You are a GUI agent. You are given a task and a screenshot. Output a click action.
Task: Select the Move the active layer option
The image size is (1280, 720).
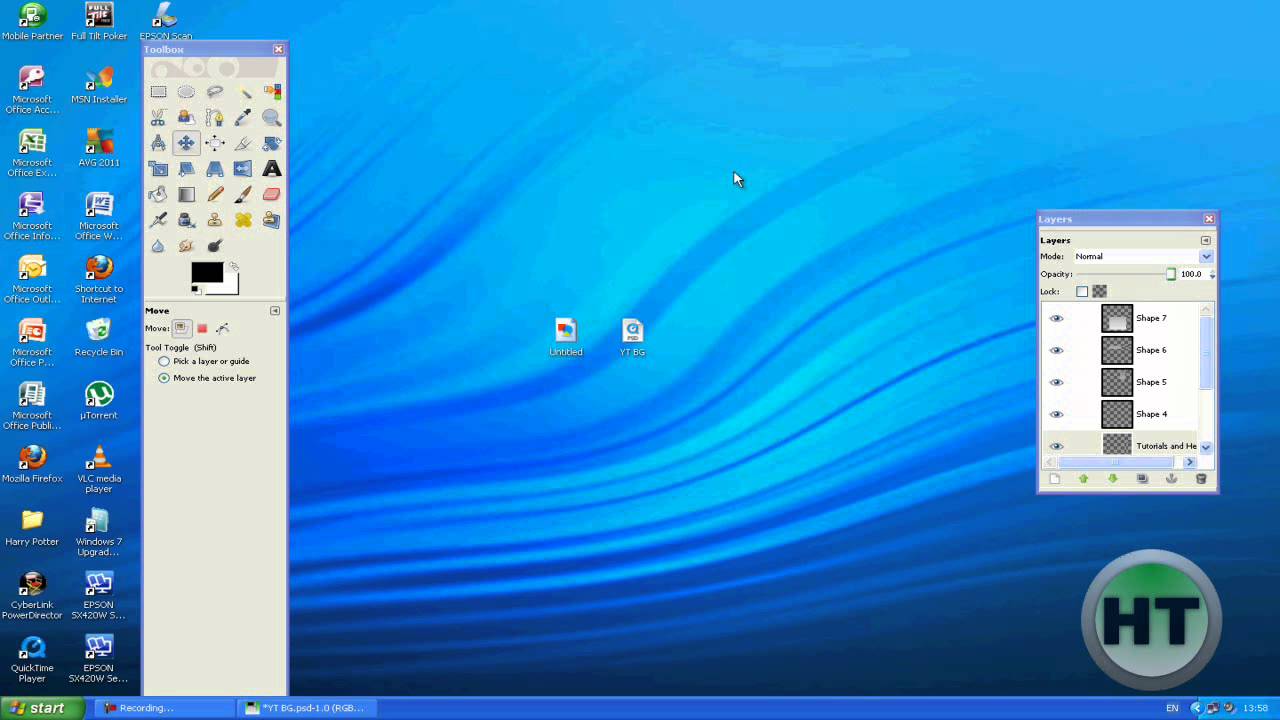[x=164, y=378]
